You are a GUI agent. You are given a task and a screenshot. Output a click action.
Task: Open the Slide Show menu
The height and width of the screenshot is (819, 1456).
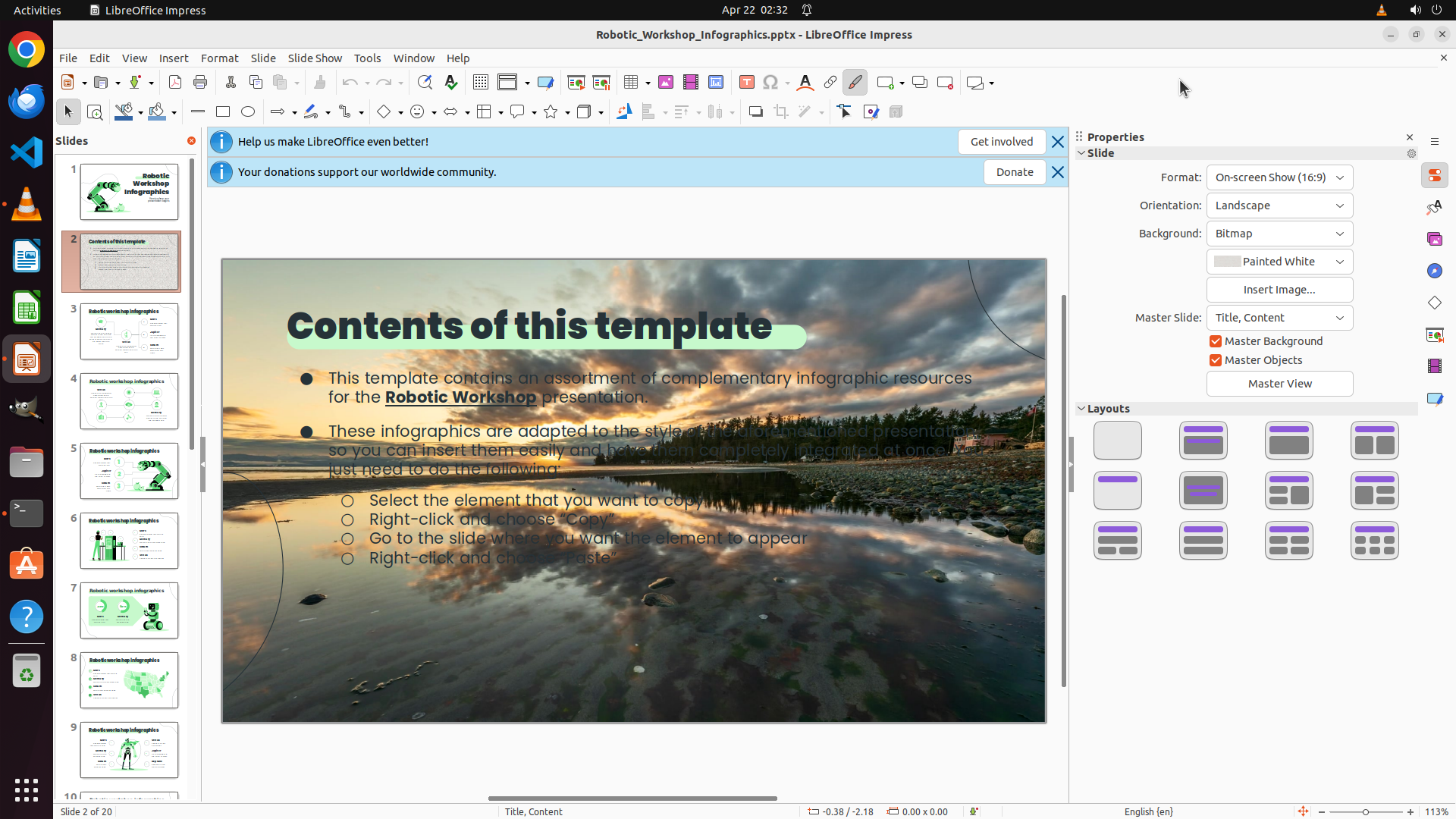[x=315, y=58]
